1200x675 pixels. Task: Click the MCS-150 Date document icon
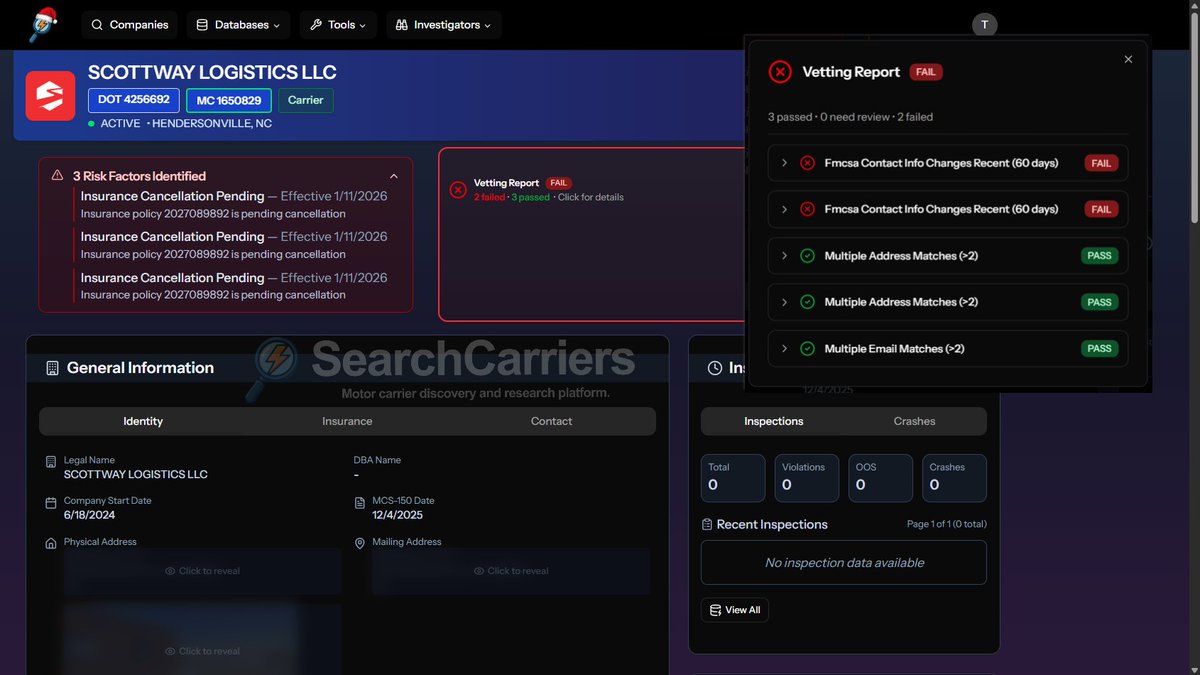pos(360,503)
